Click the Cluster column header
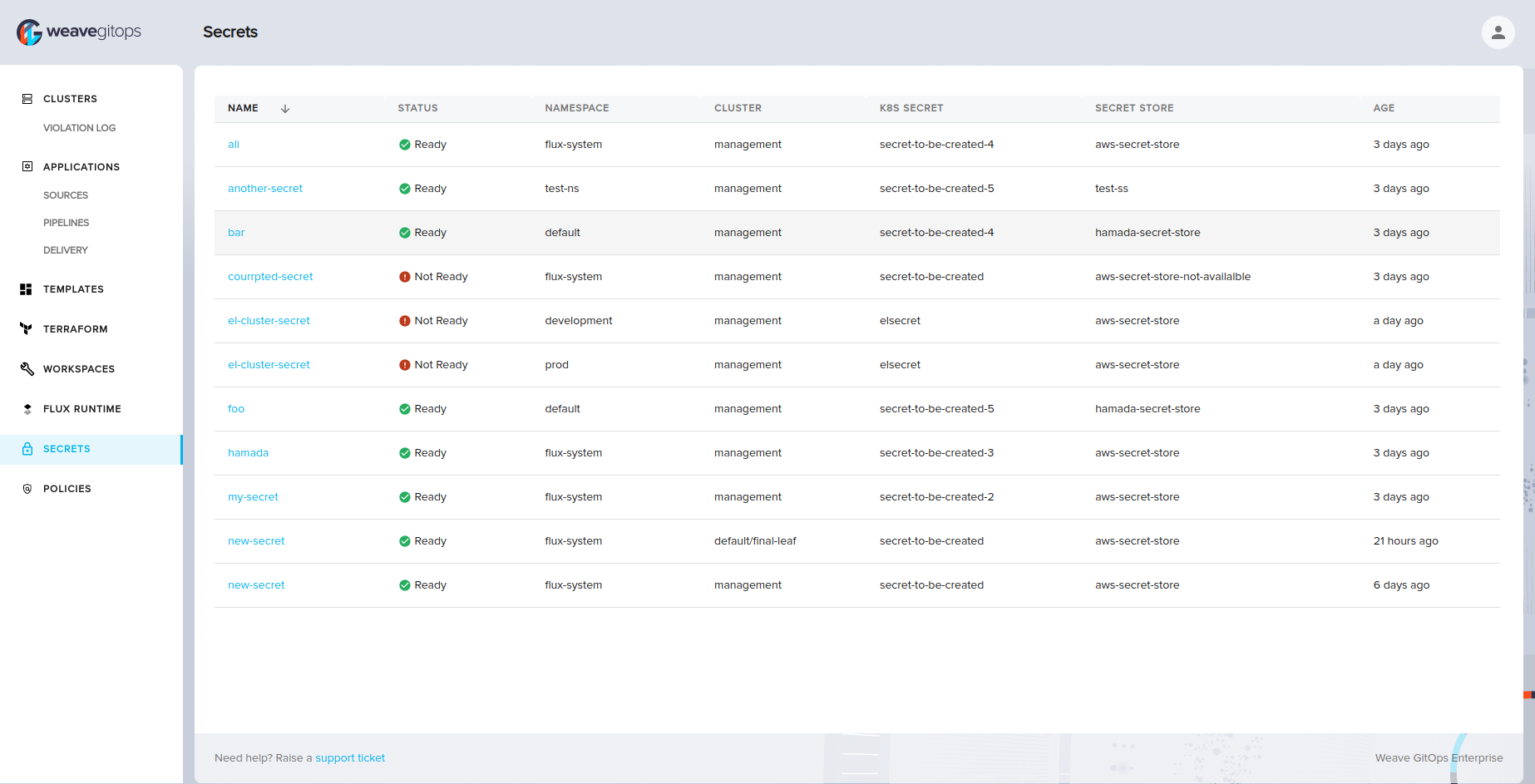 (x=738, y=108)
